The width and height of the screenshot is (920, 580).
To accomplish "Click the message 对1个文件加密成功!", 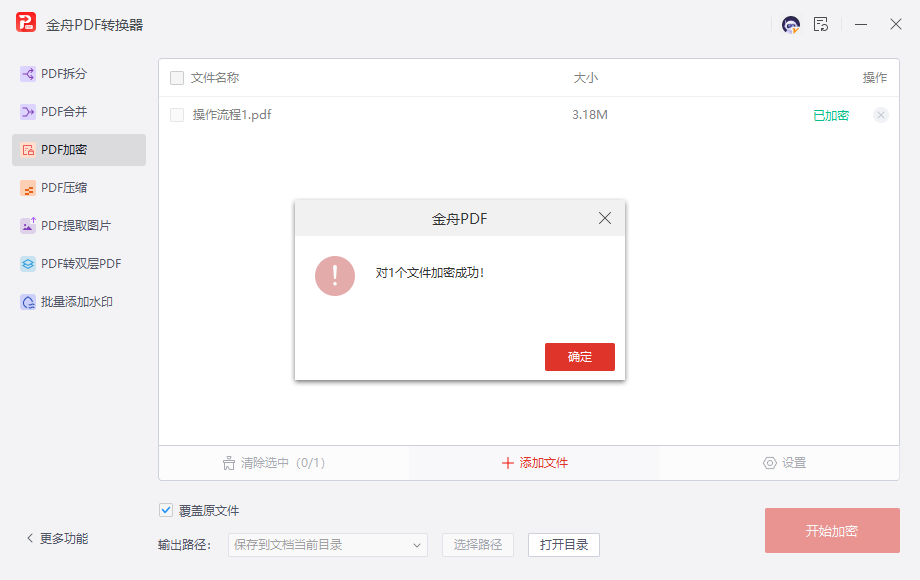I will click(430, 273).
